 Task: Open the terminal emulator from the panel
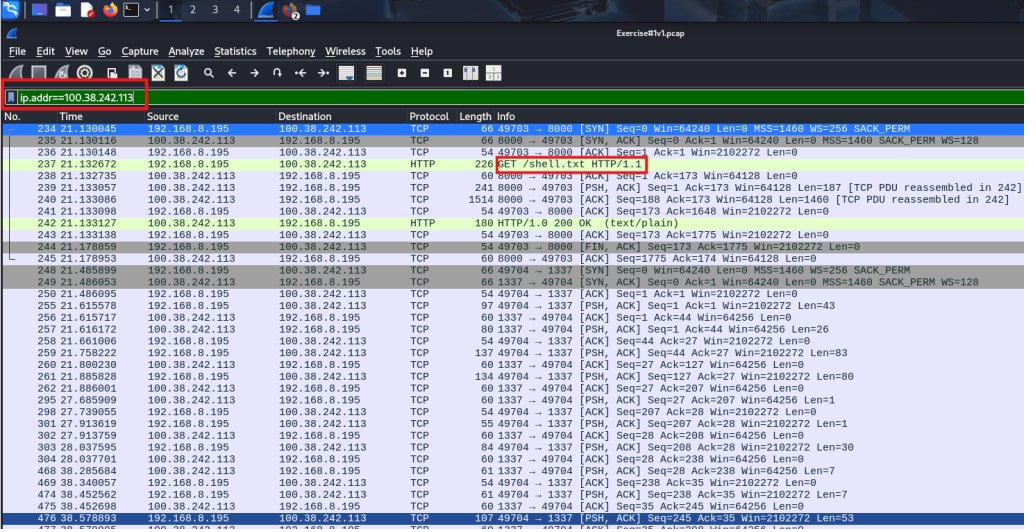(x=131, y=10)
